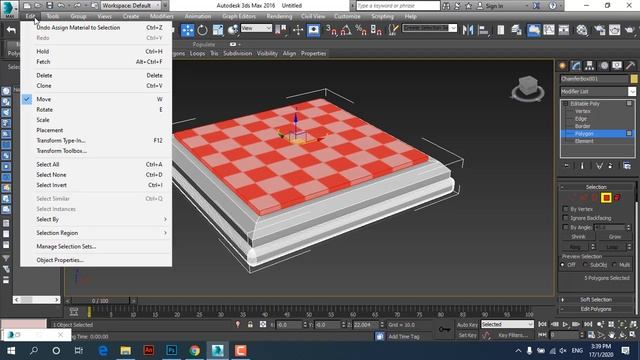This screenshot has width=640, height=360.
Task: Select the SubObj preview selection radio
Action: pyautogui.click(x=585, y=265)
